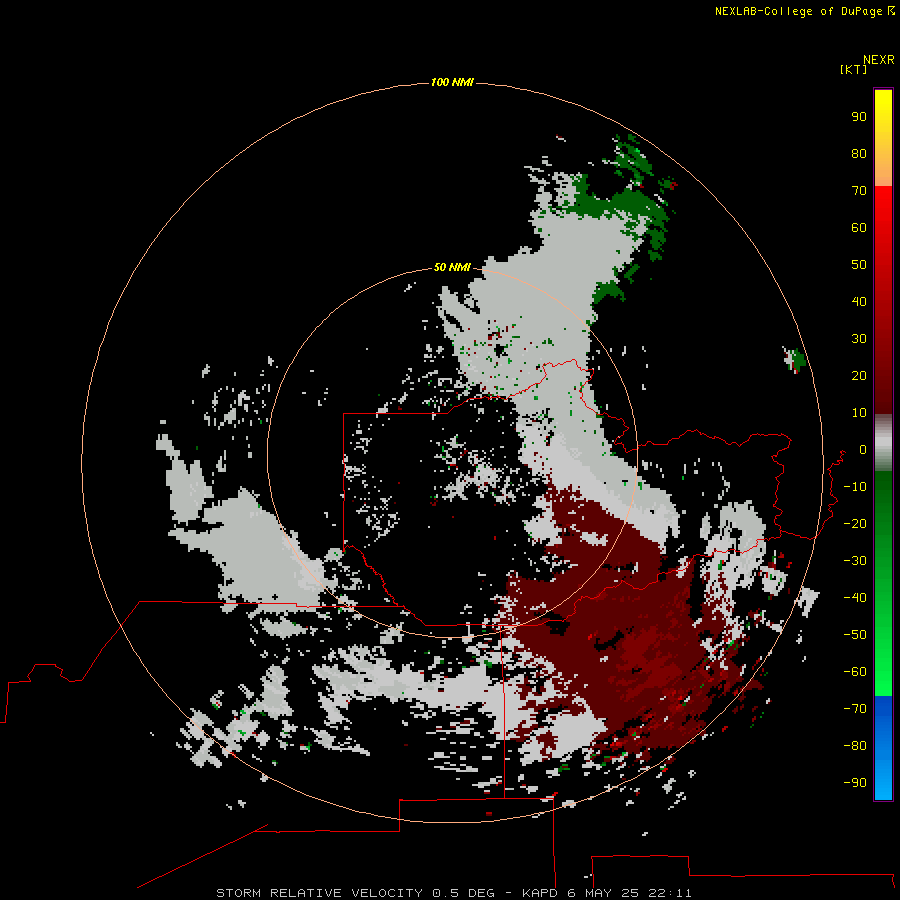Select the 100 NMI range ring label

(x=452, y=82)
